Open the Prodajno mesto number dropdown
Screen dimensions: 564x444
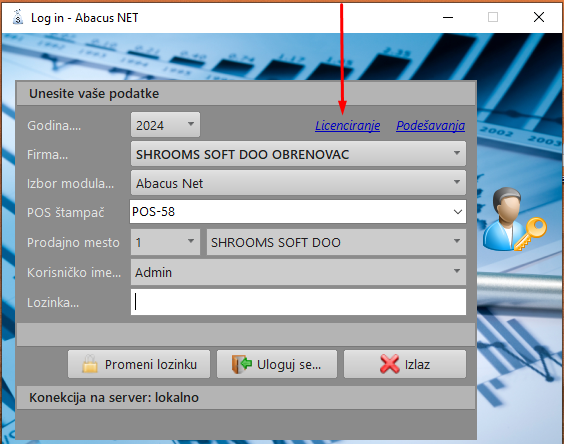click(x=165, y=242)
